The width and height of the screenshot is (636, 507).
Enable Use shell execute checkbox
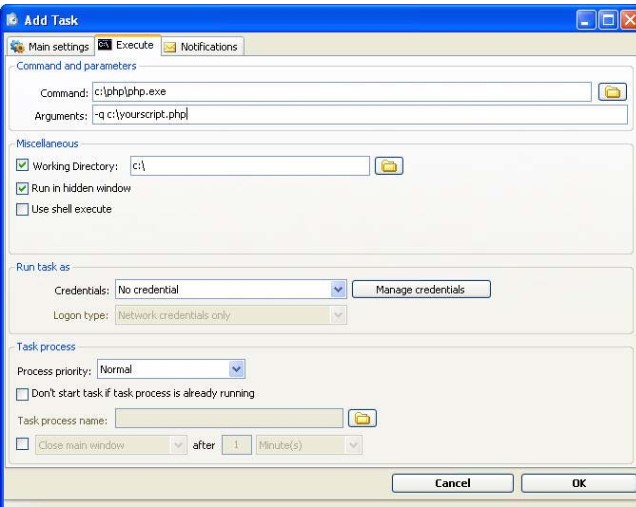click(x=22, y=209)
